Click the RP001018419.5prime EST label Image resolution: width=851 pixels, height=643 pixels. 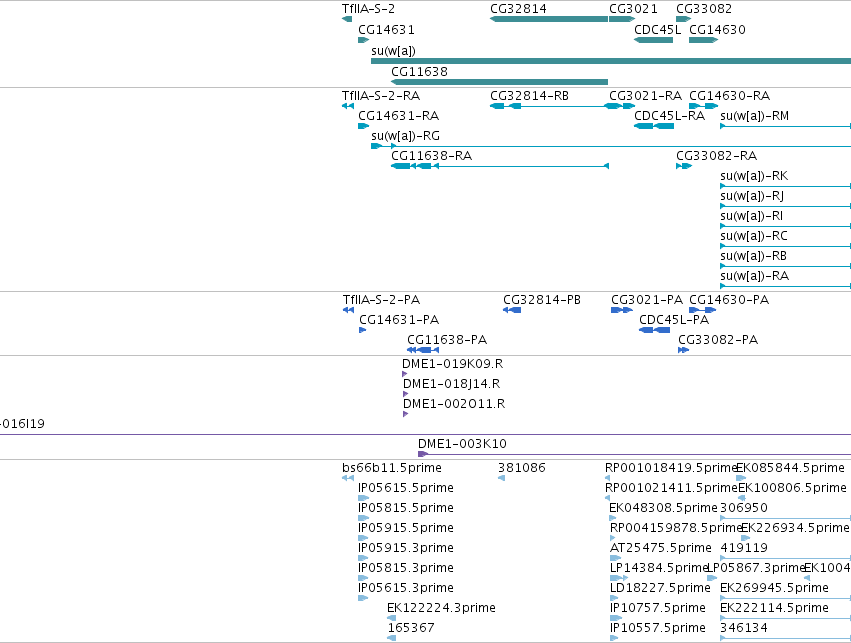click(670, 468)
